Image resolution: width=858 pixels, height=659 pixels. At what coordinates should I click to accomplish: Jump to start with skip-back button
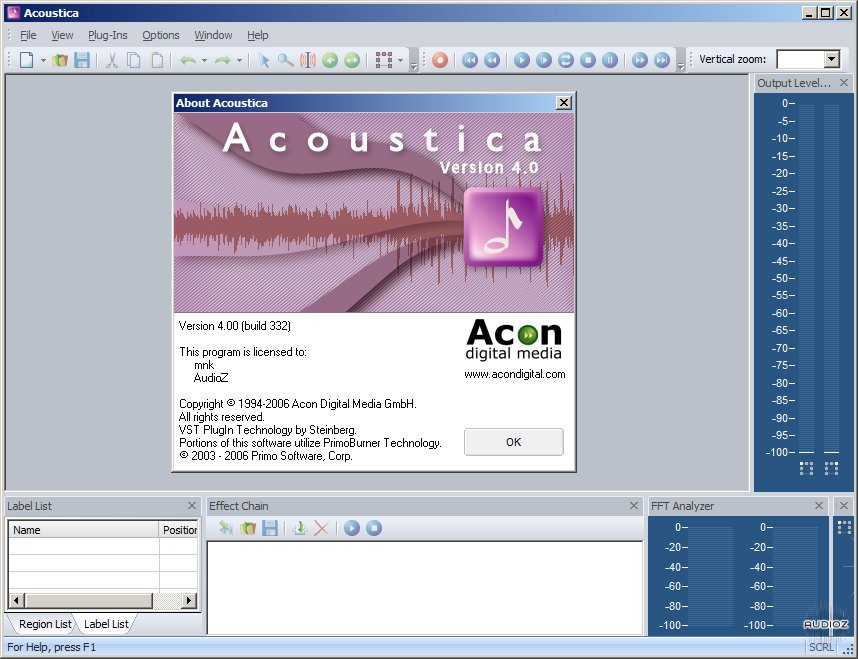(x=470, y=60)
